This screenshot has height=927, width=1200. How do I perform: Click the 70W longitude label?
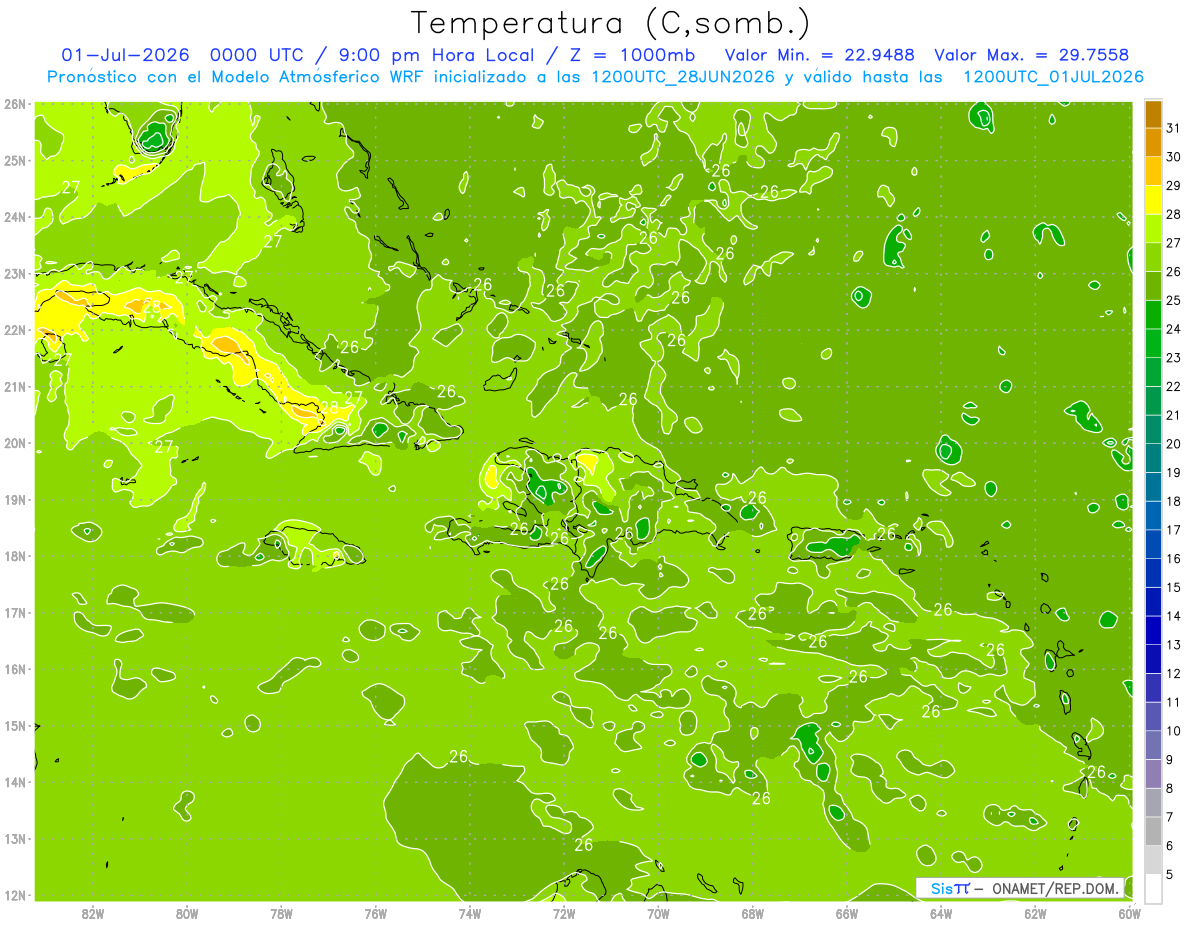(659, 913)
